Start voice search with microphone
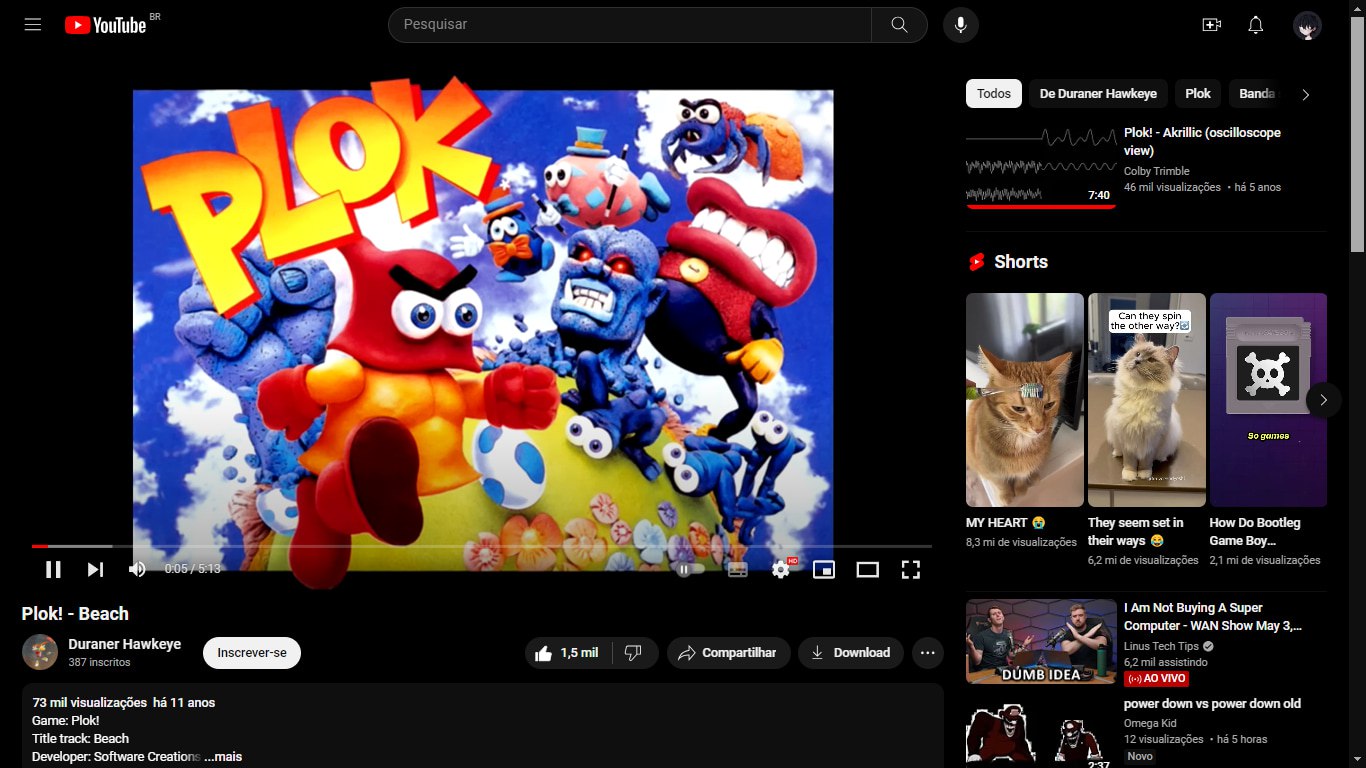This screenshot has width=1366, height=768. [960, 25]
